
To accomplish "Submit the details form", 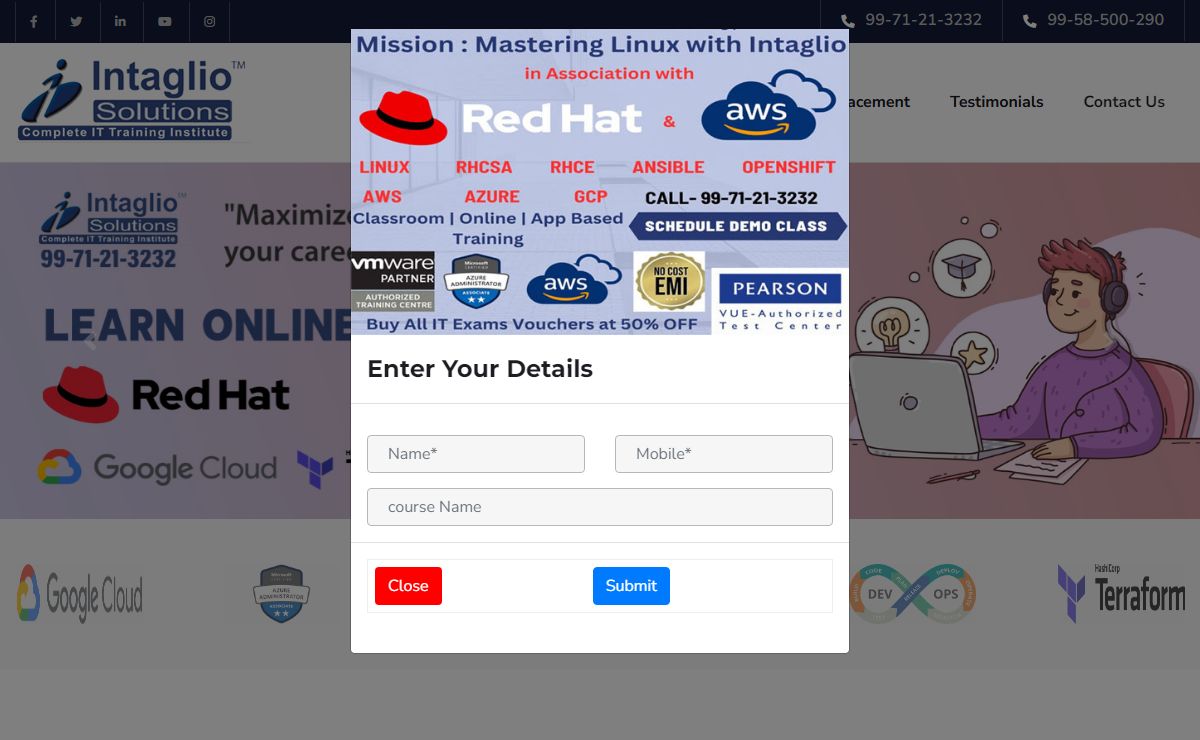I will [631, 586].
